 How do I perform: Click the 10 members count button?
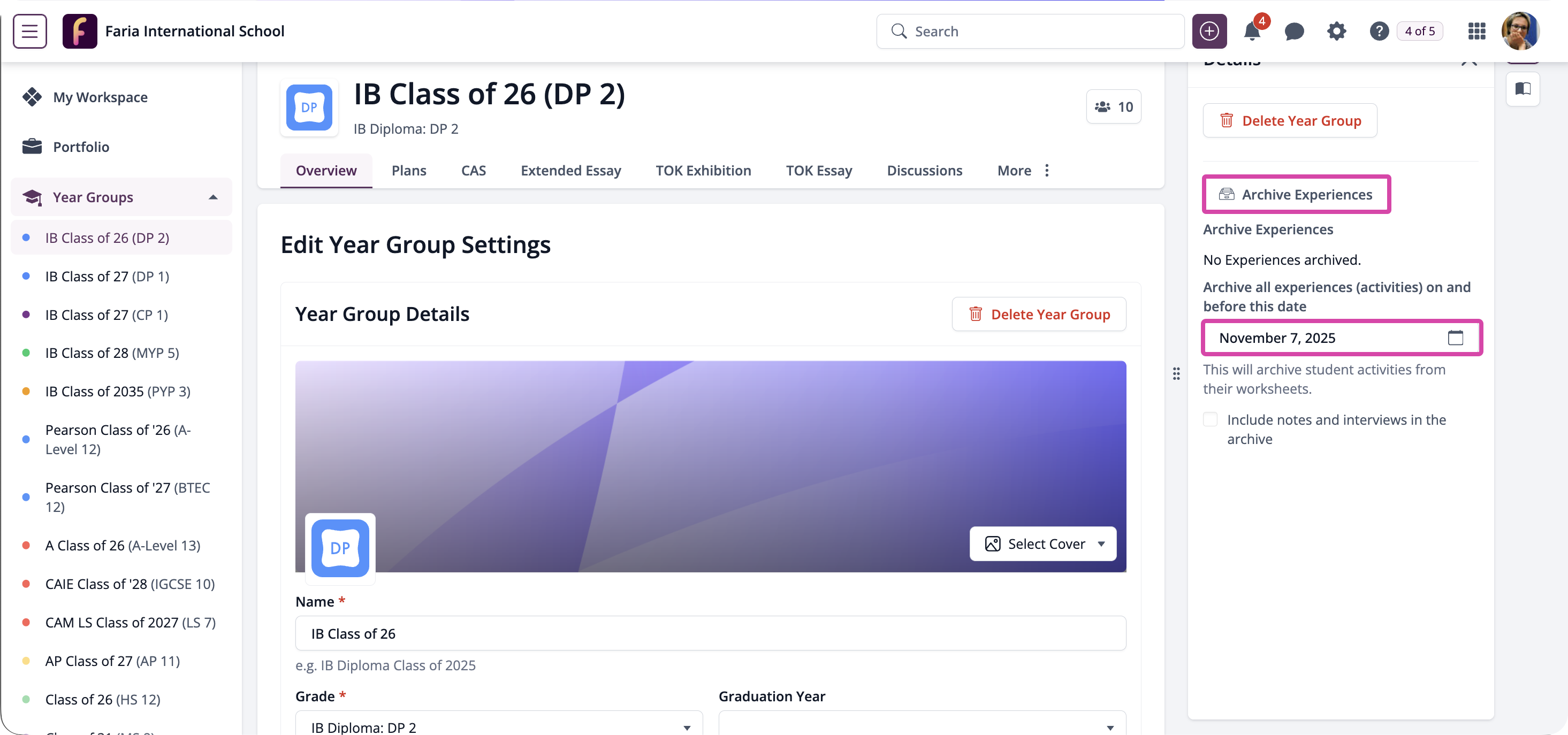click(1113, 107)
